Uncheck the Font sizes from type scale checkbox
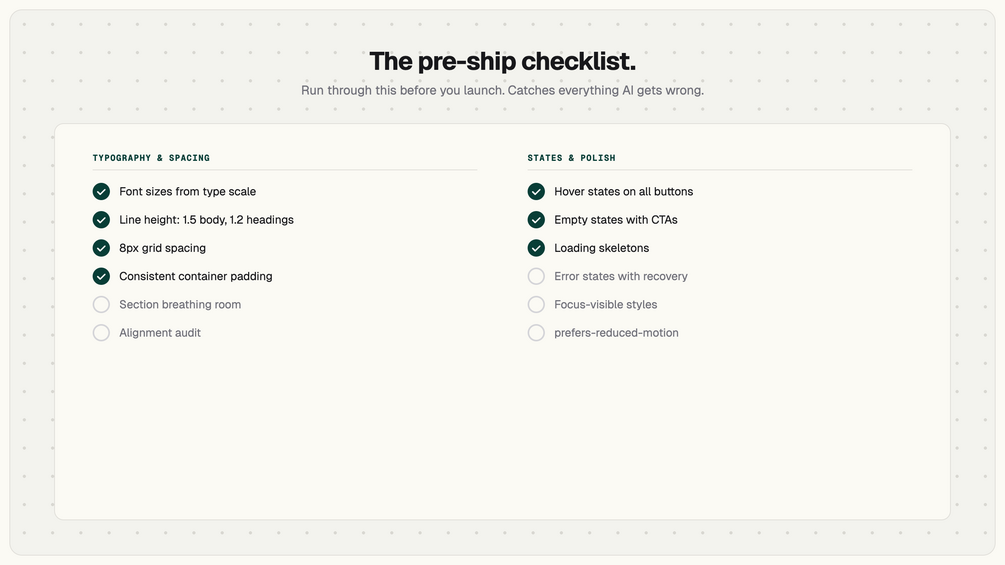 tap(101, 192)
